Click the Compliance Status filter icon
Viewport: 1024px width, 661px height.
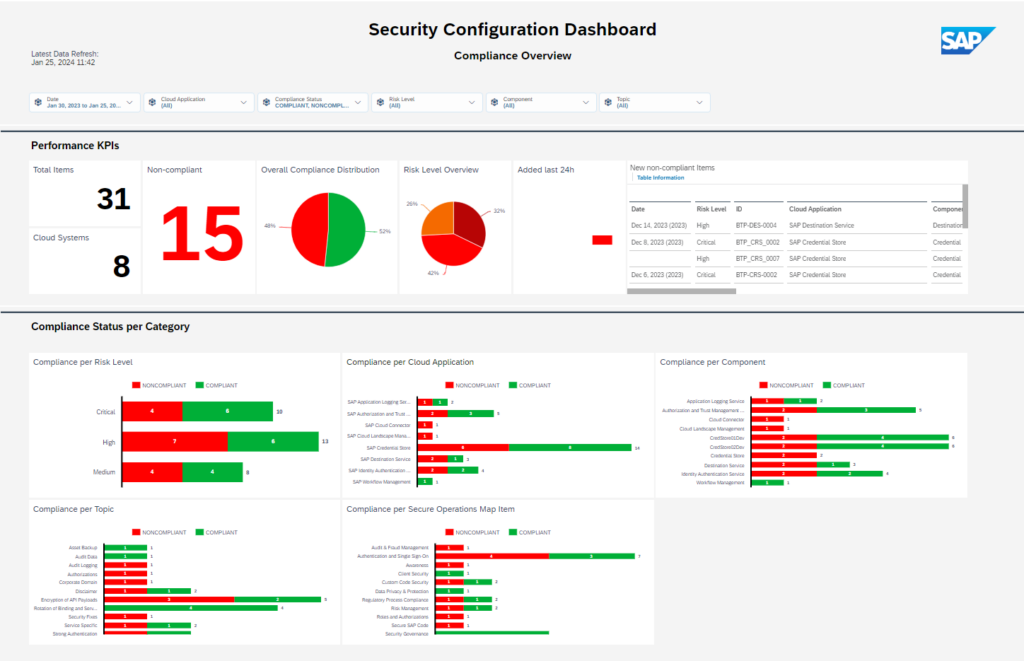[266, 103]
